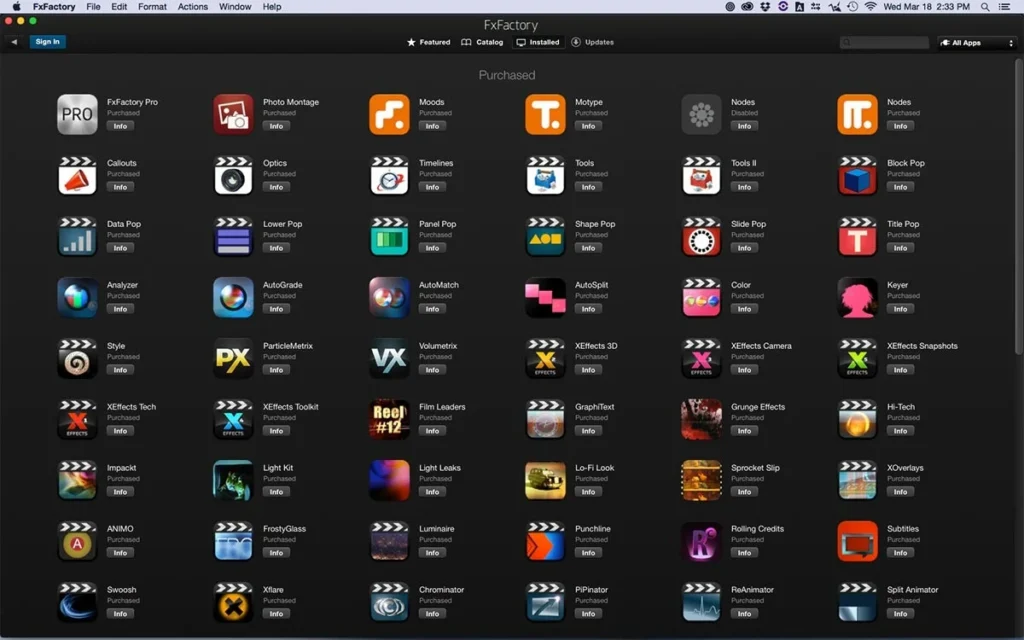Click Info for XEffects Camera
Screen dimensions: 1024x640
[744, 370]
